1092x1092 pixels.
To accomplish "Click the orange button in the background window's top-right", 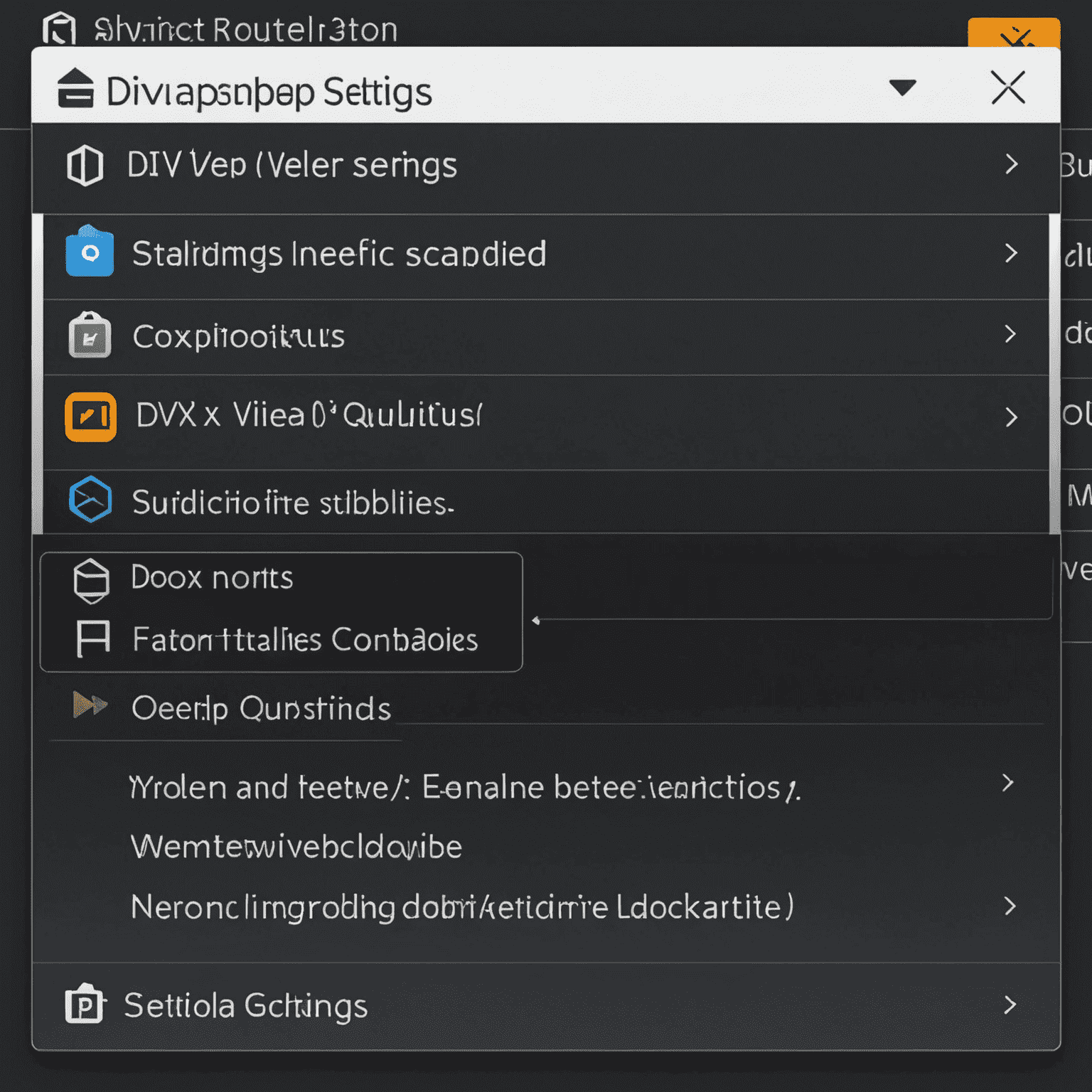I will [x=1014, y=33].
